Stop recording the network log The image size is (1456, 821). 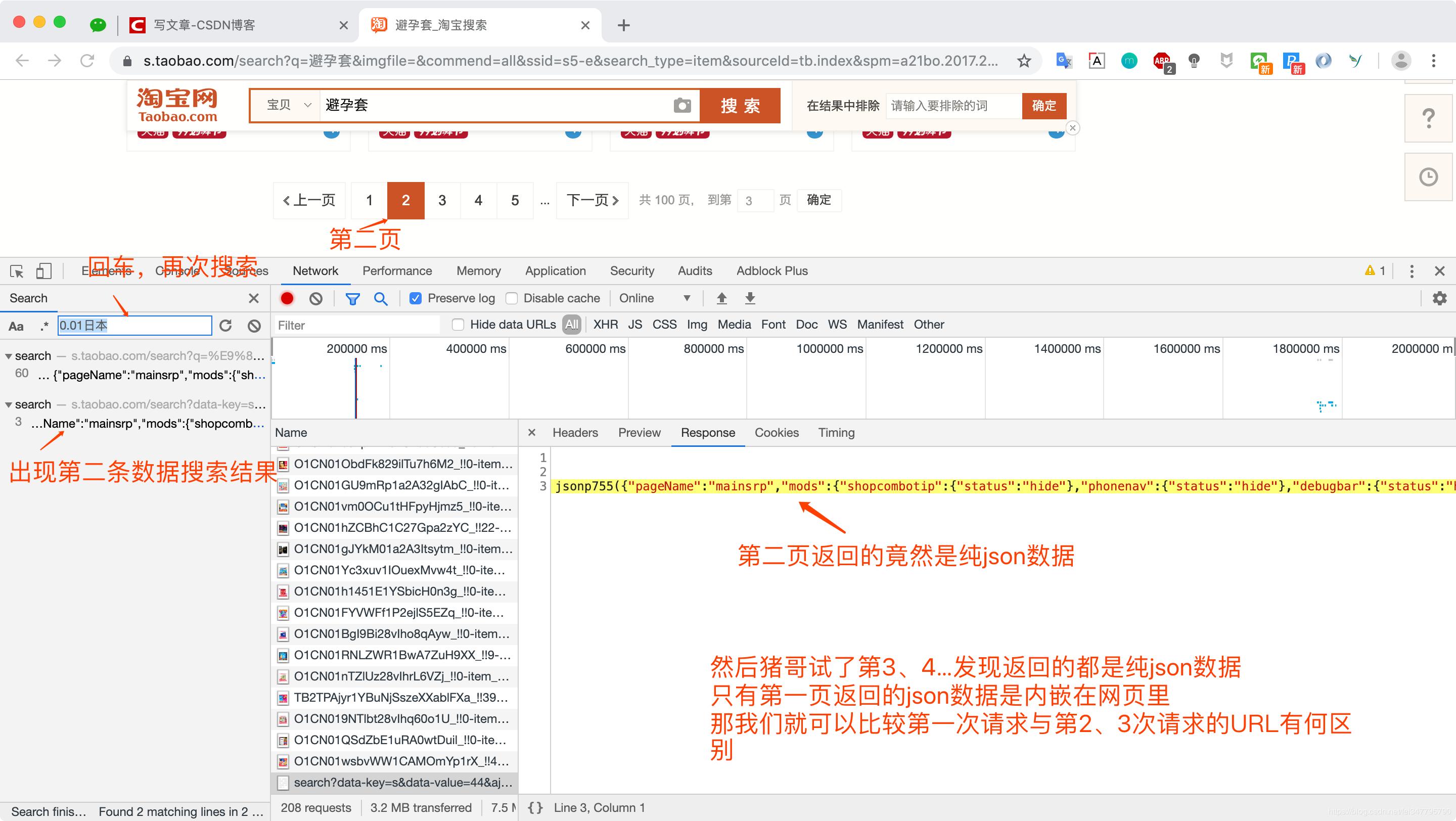pyautogui.click(x=288, y=298)
